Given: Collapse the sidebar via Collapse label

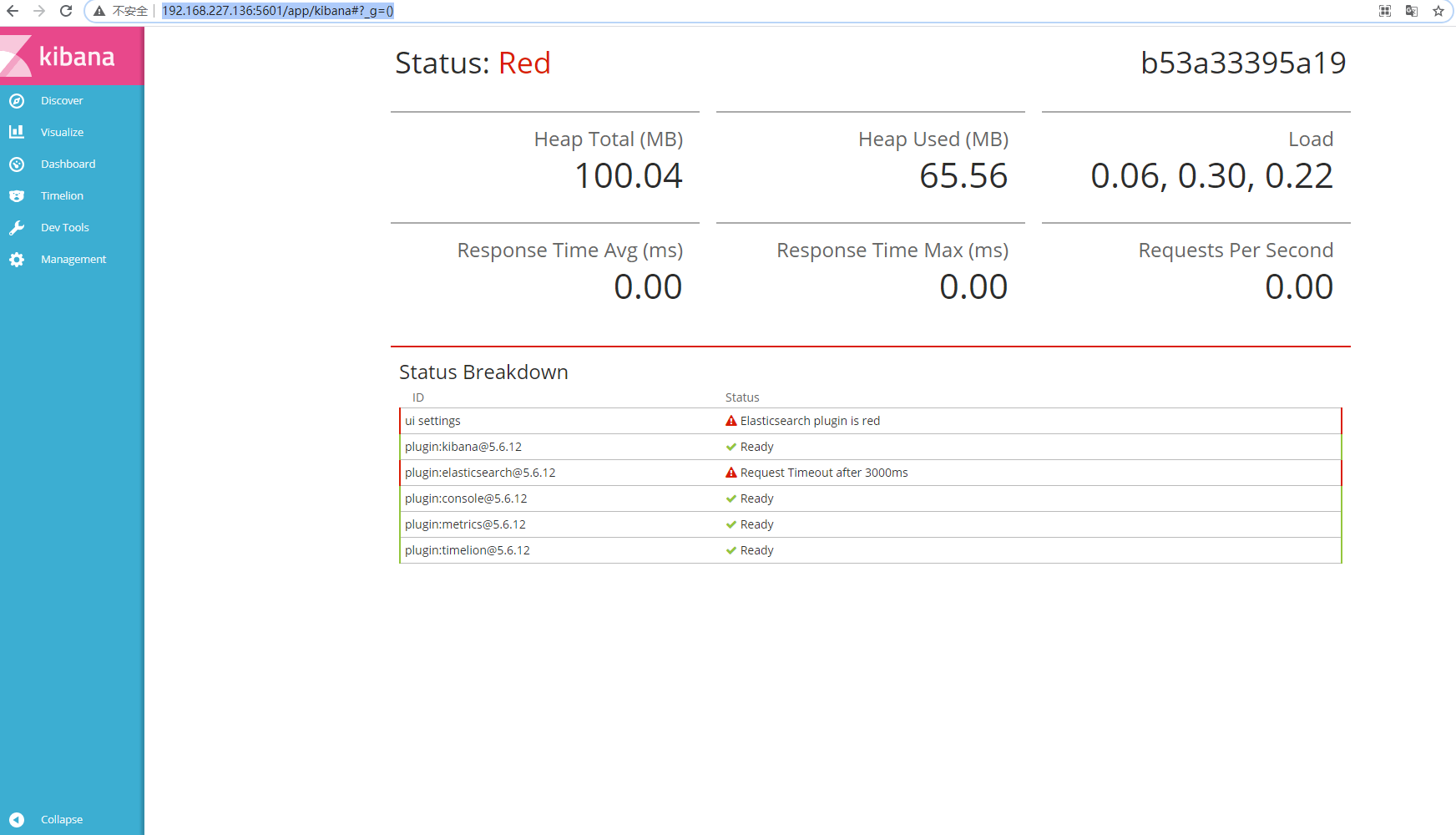Looking at the screenshot, I should 62,820.
